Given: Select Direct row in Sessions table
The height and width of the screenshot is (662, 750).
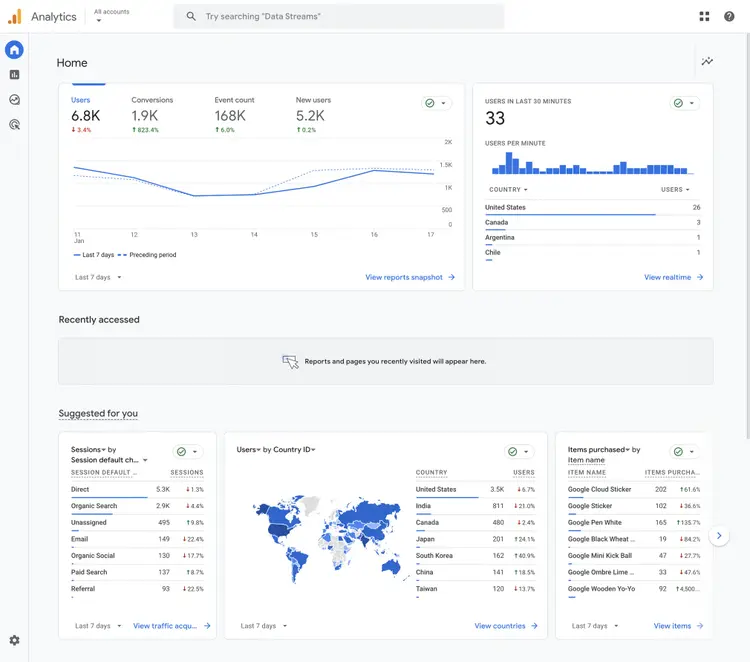Looking at the screenshot, I should tap(137, 490).
